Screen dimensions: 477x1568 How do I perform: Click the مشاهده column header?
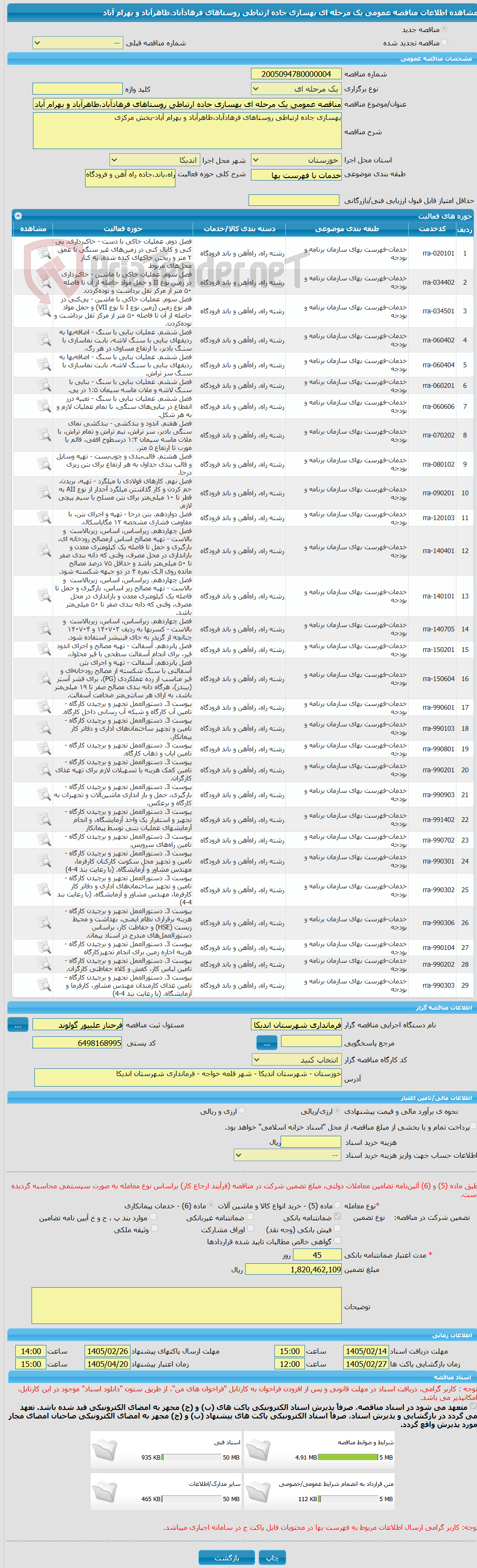pyautogui.click(x=33, y=228)
